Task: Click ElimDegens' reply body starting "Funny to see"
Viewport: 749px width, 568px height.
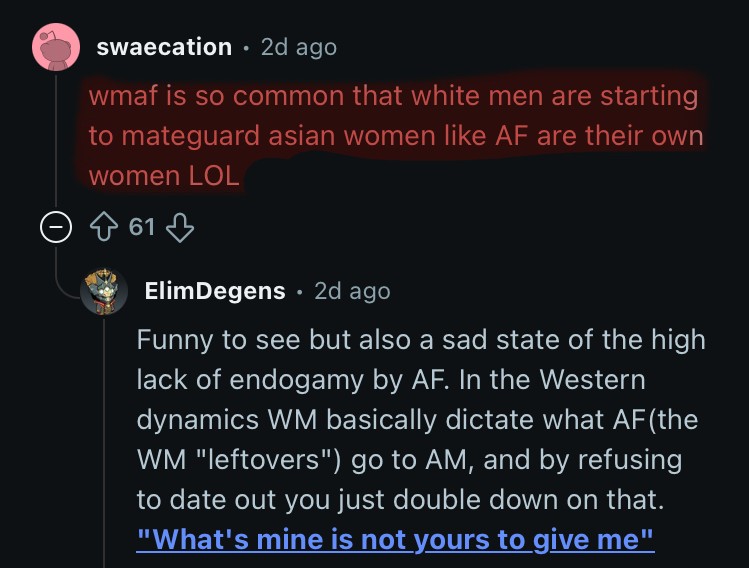Action: click(x=421, y=419)
